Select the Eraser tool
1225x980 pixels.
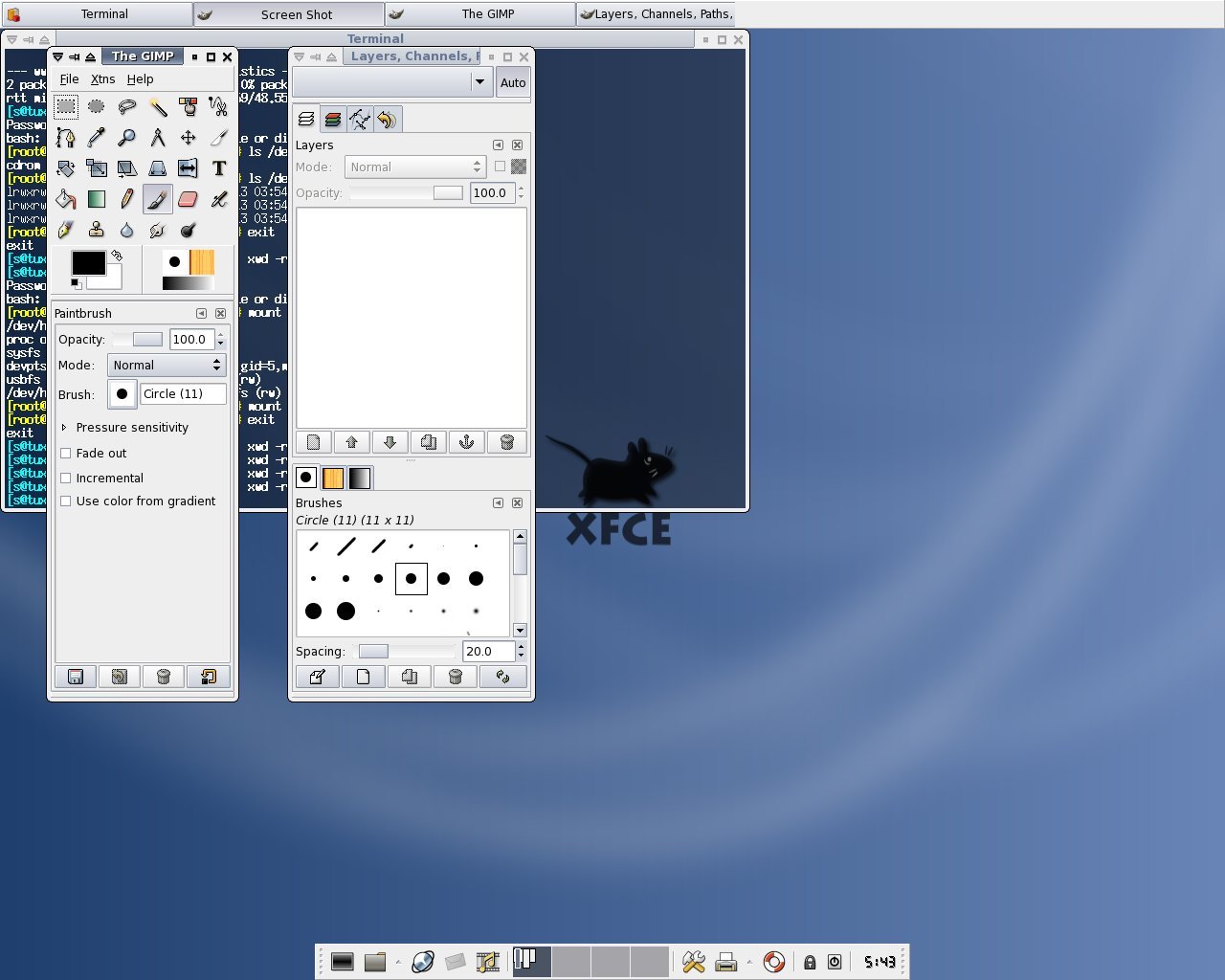point(189,199)
